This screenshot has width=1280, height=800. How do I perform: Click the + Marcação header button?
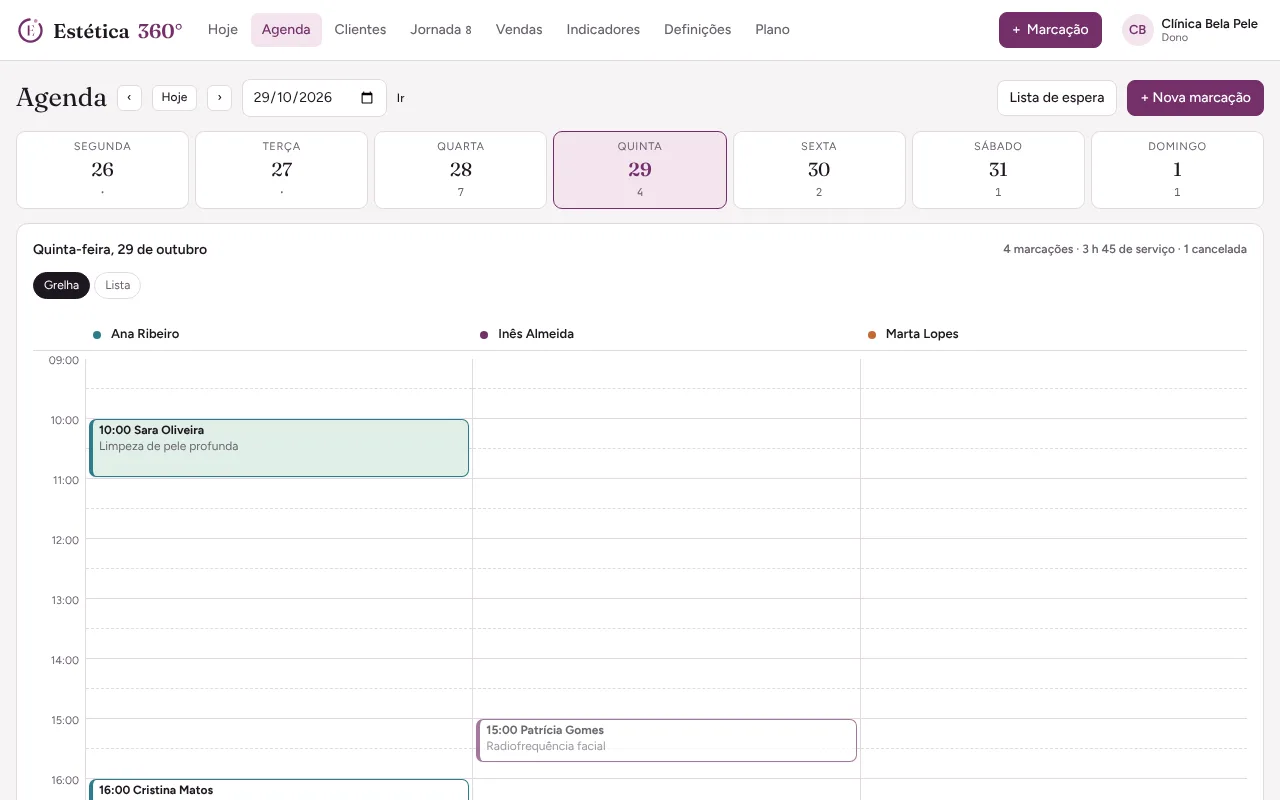pyautogui.click(x=1050, y=30)
